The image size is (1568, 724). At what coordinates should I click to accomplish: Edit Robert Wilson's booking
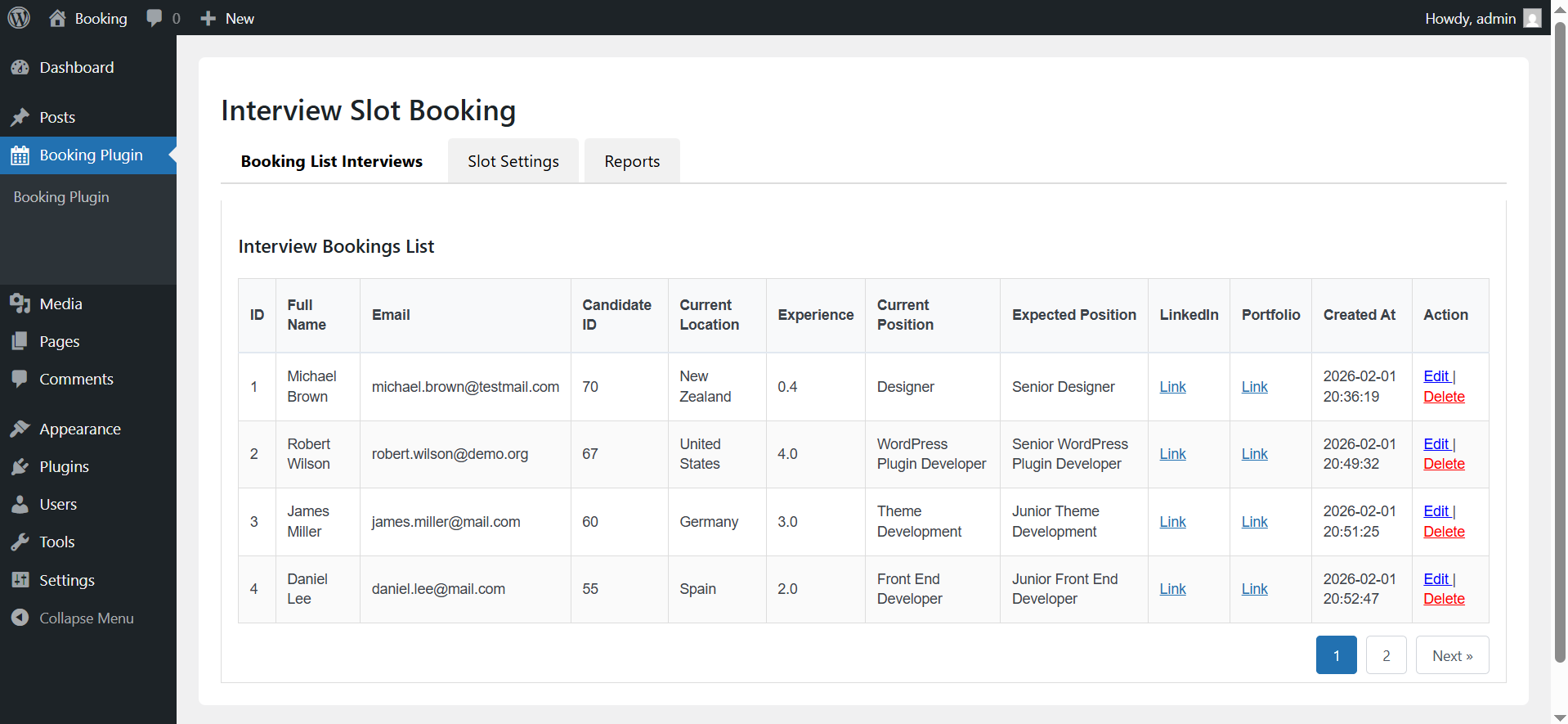click(x=1436, y=444)
